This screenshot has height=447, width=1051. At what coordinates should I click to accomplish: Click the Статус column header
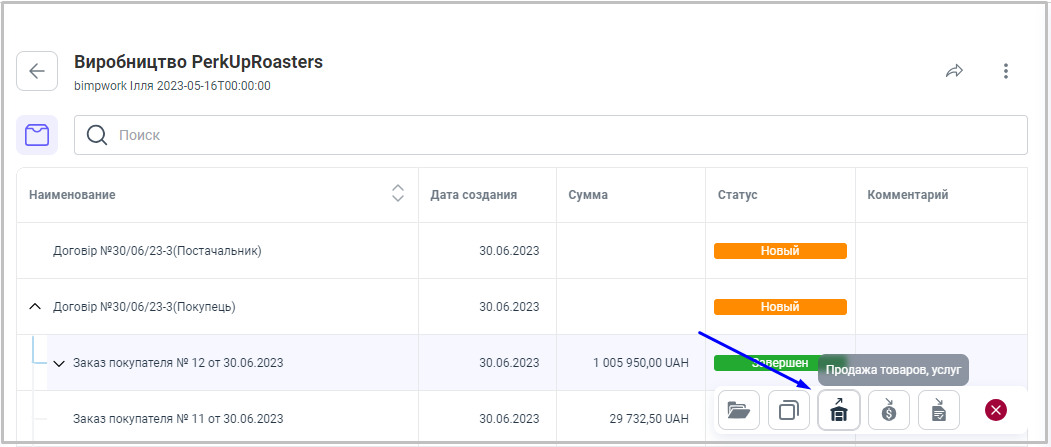click(x=737, y=195)
